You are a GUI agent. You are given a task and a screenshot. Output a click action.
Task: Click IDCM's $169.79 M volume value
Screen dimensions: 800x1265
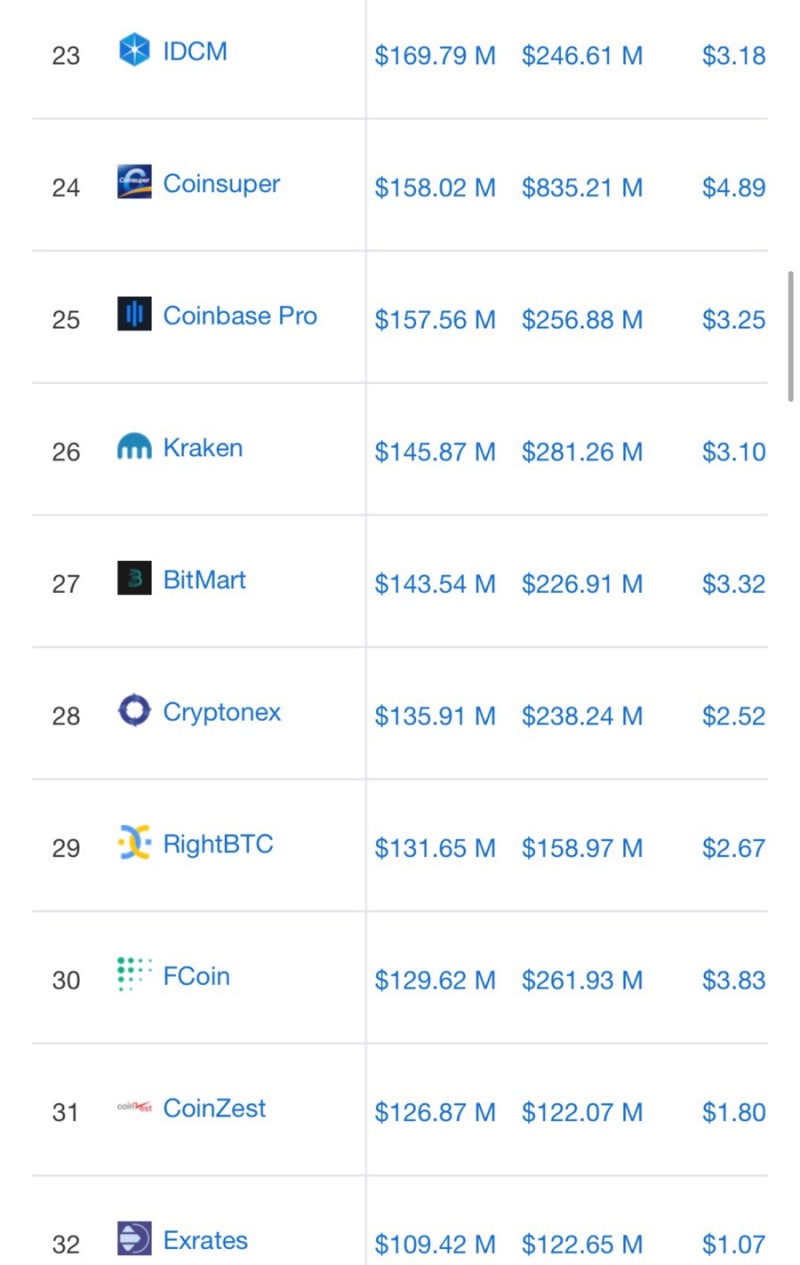click(435, 55)
